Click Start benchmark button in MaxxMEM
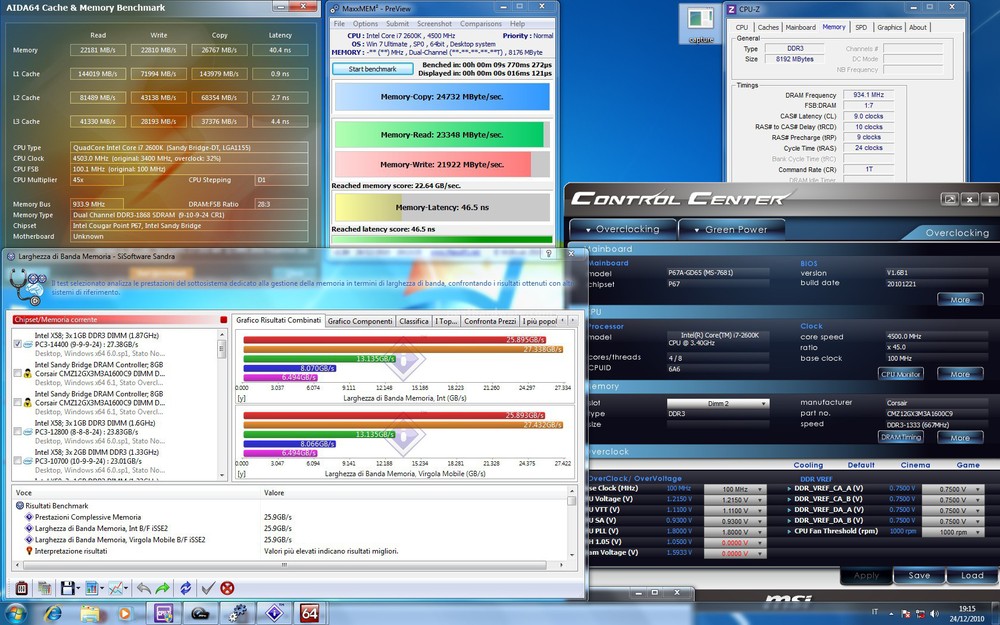1000x625 pixels. 372,69
